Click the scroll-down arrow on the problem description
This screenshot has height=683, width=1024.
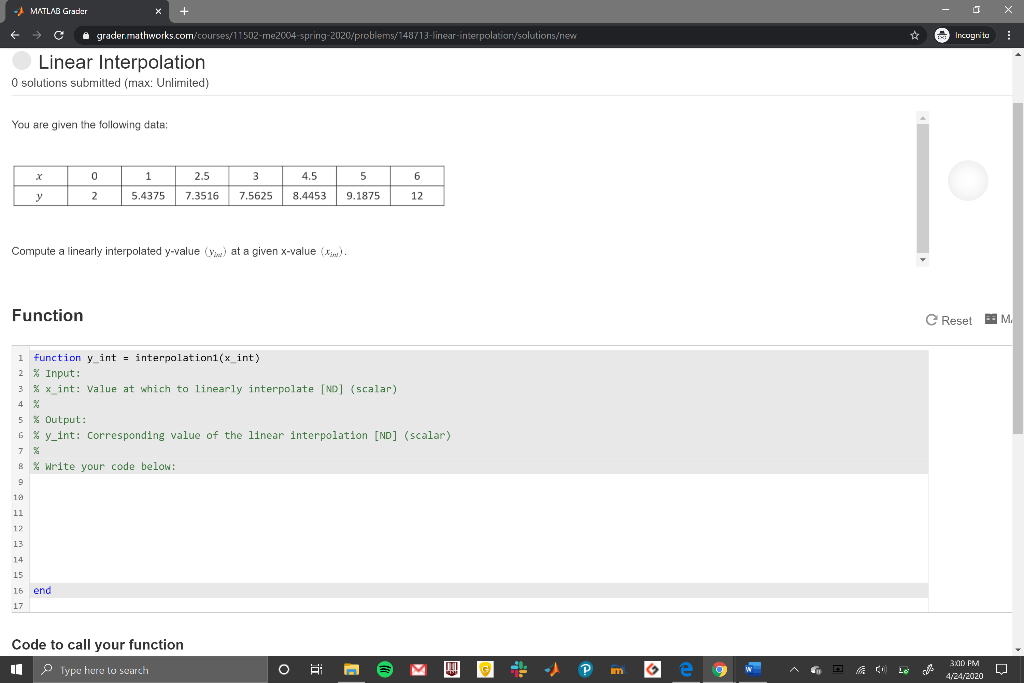point(922,259)
